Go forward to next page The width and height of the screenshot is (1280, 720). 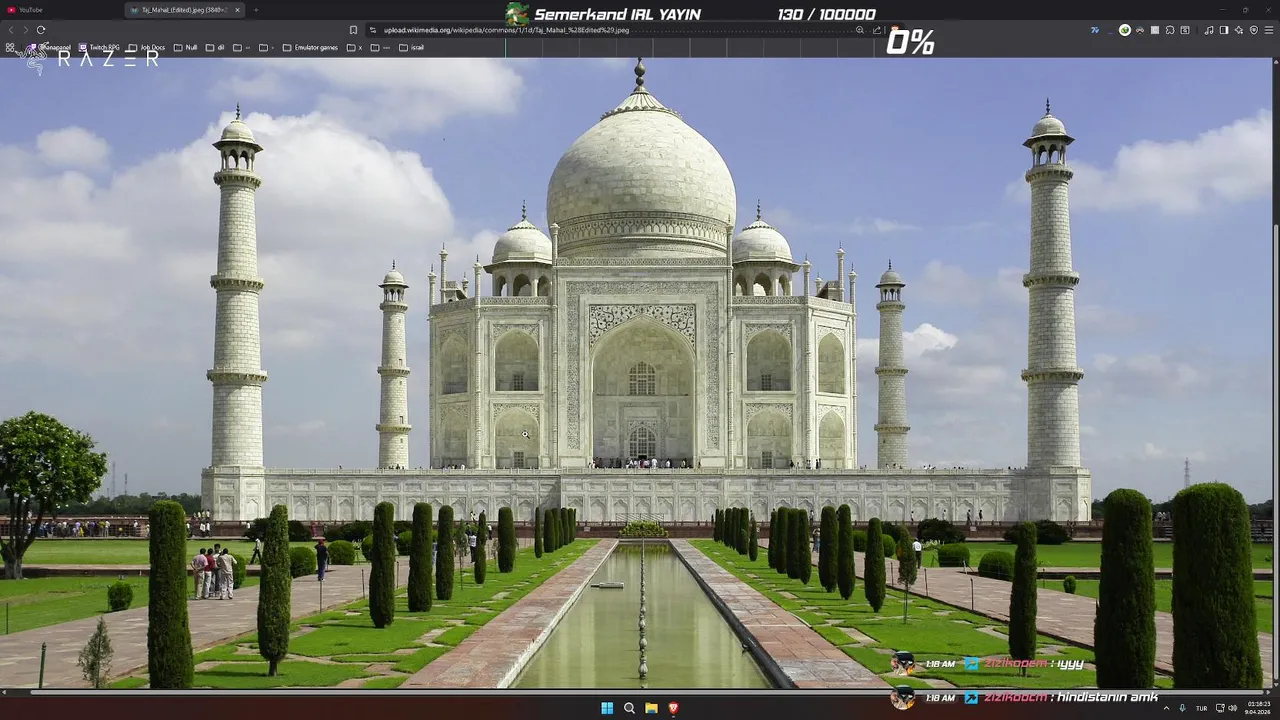pos(26,30)
